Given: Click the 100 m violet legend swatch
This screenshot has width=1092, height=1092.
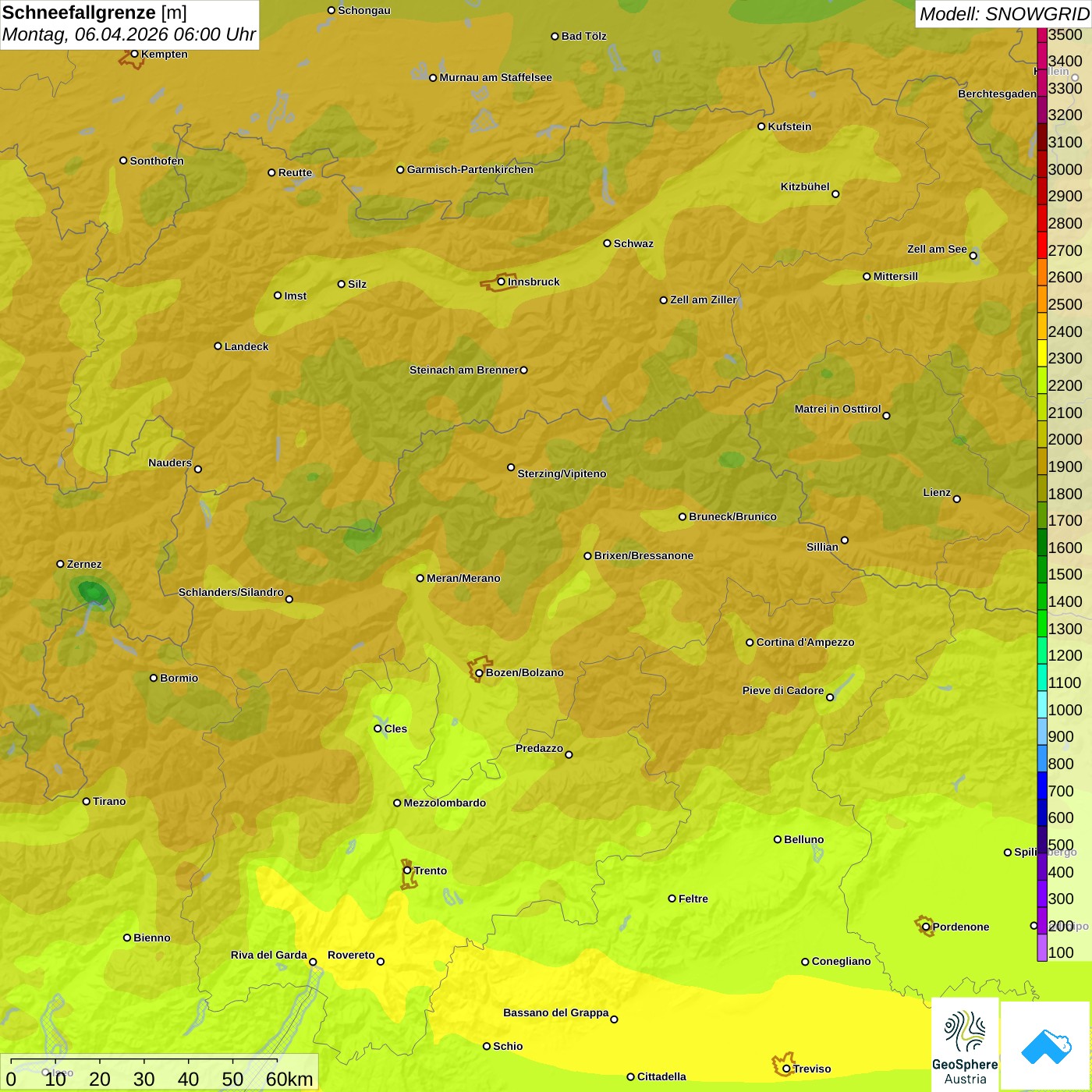Looking at the screenshot, I should click(x=1042, y=948).
